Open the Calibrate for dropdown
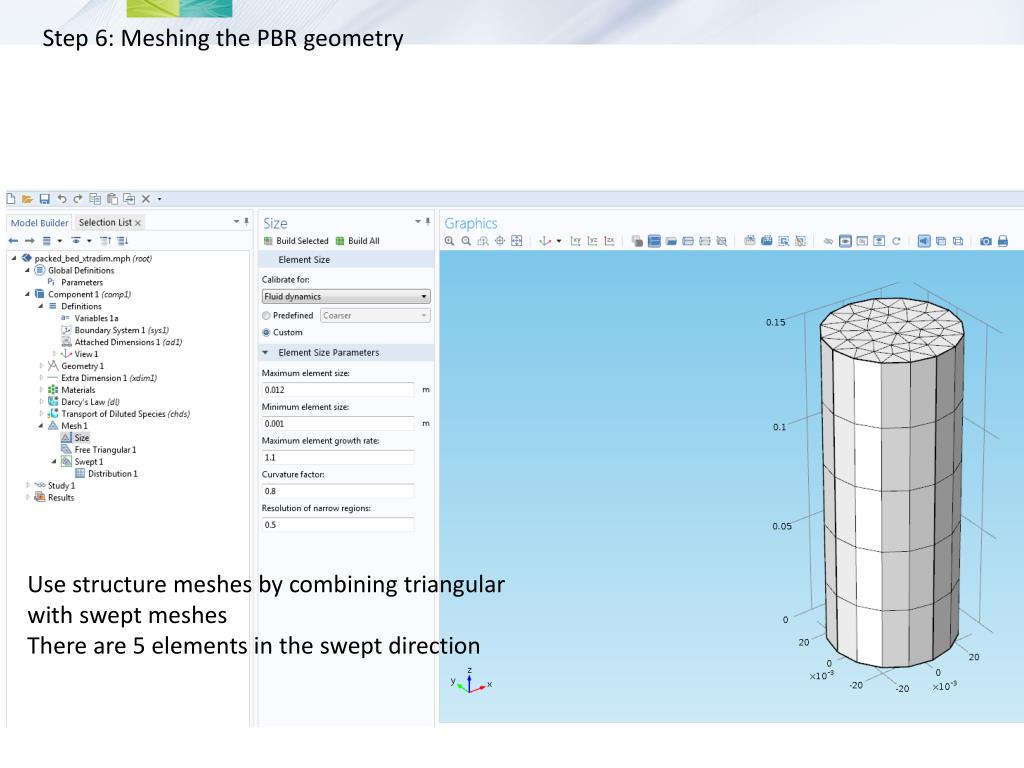Screen dimensions: 1024x768 point(346,297)
